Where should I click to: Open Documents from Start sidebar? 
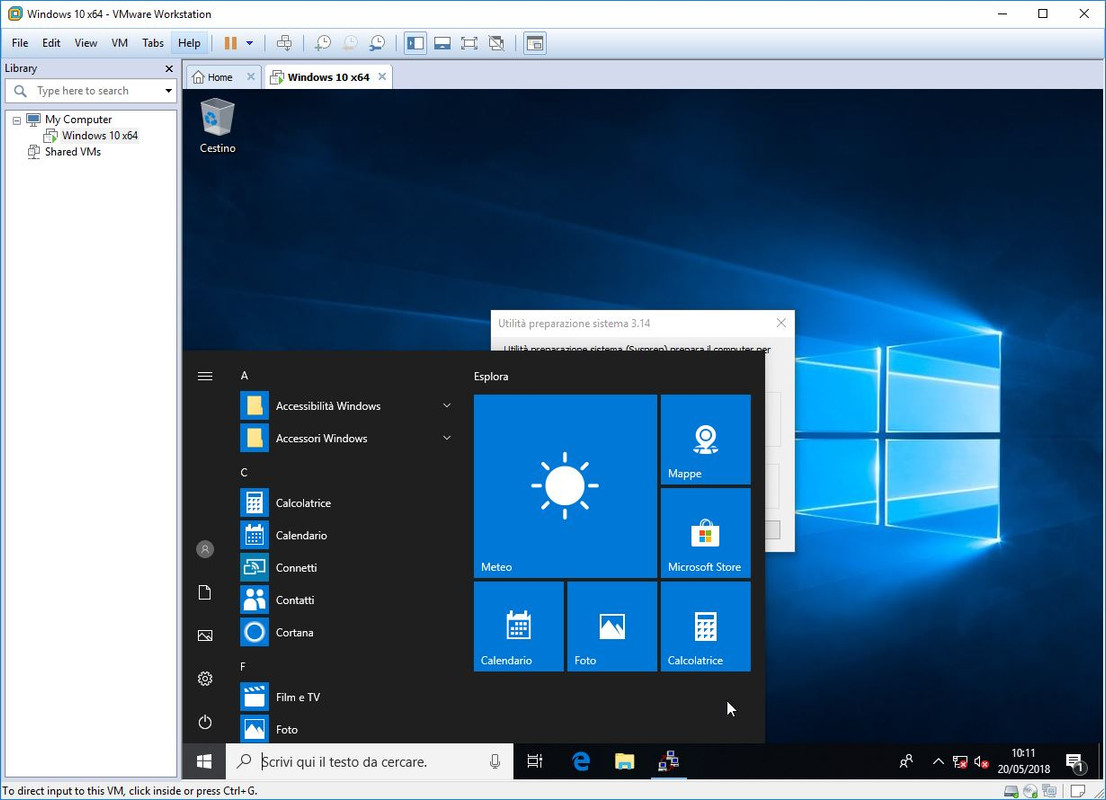[205, 593]
